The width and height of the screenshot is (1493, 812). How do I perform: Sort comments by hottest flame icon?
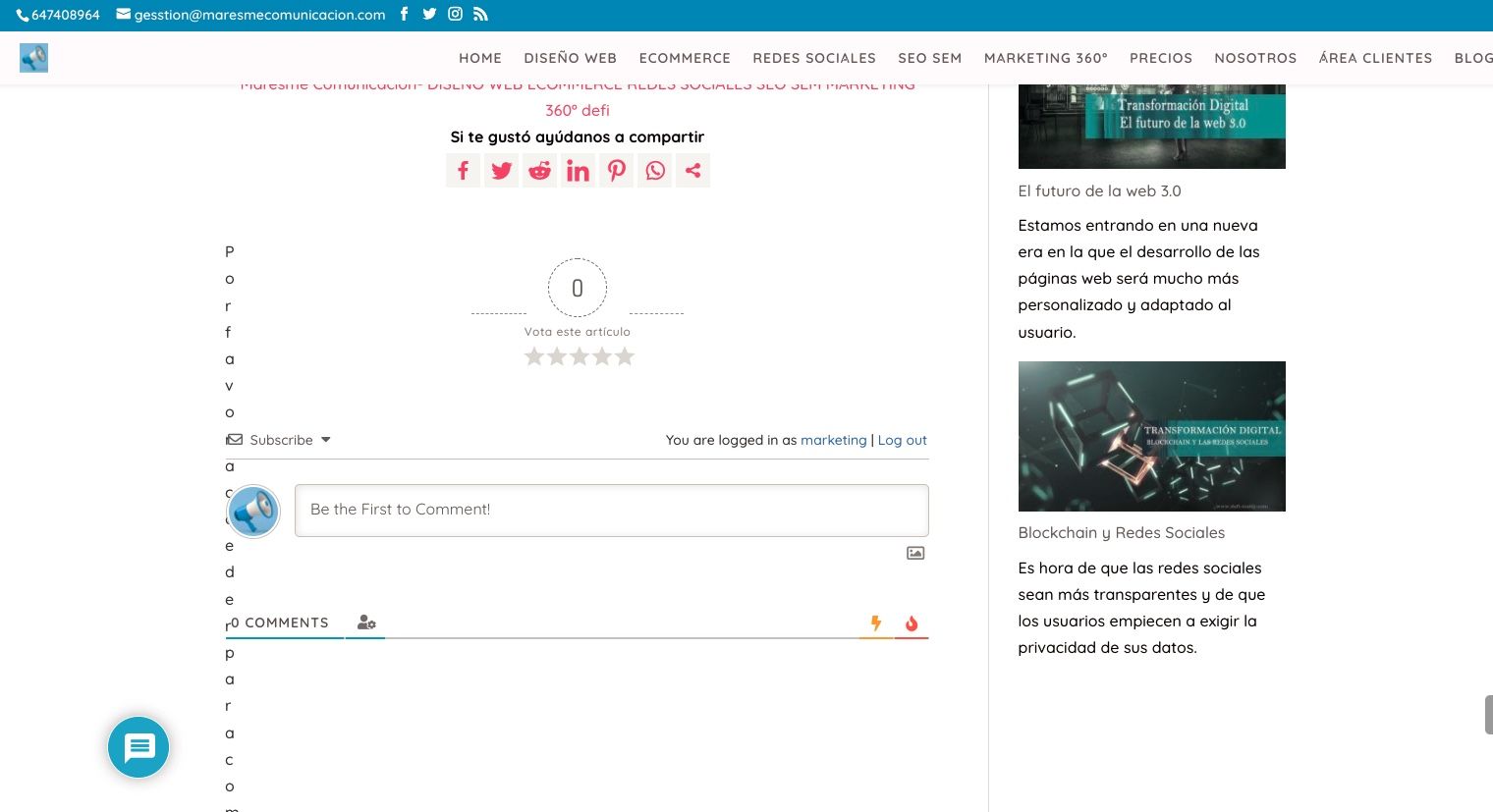[x=912, y=623]
